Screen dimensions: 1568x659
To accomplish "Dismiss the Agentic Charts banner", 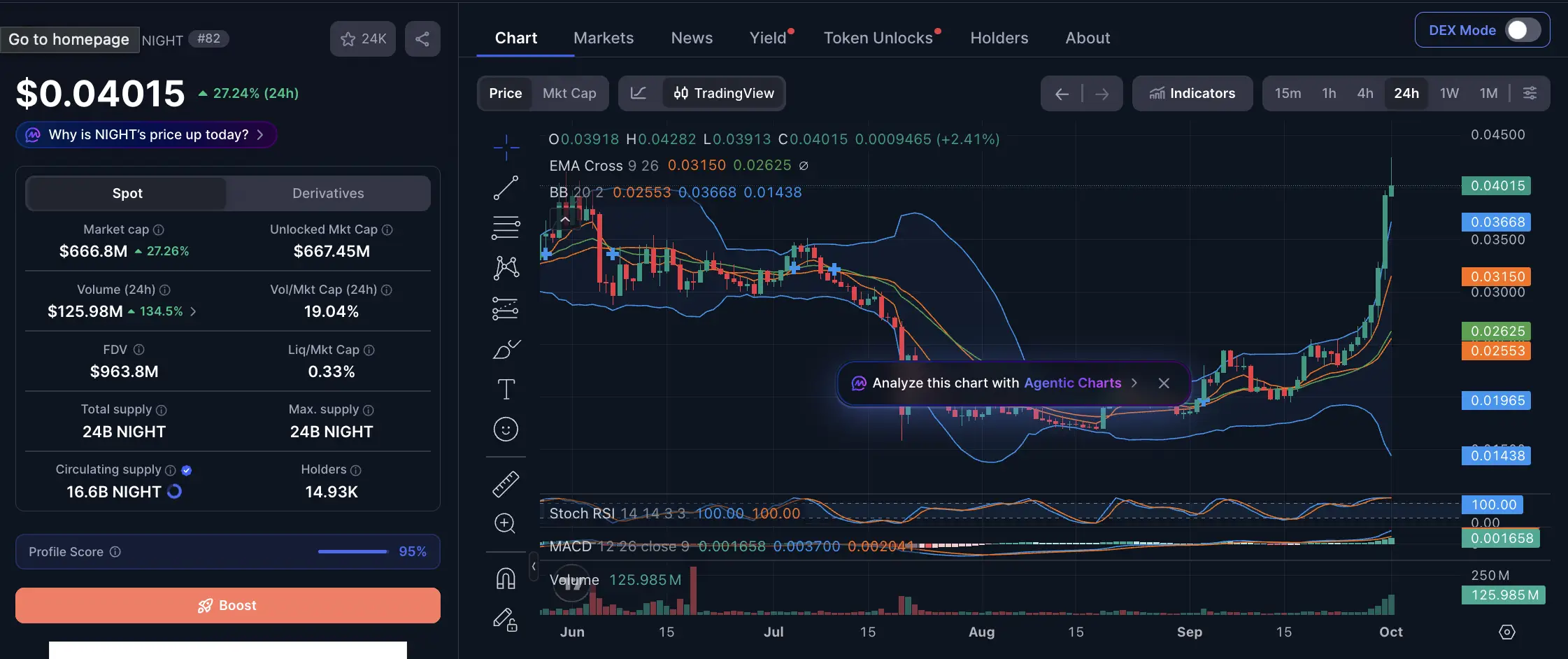I will point(1164,383).
